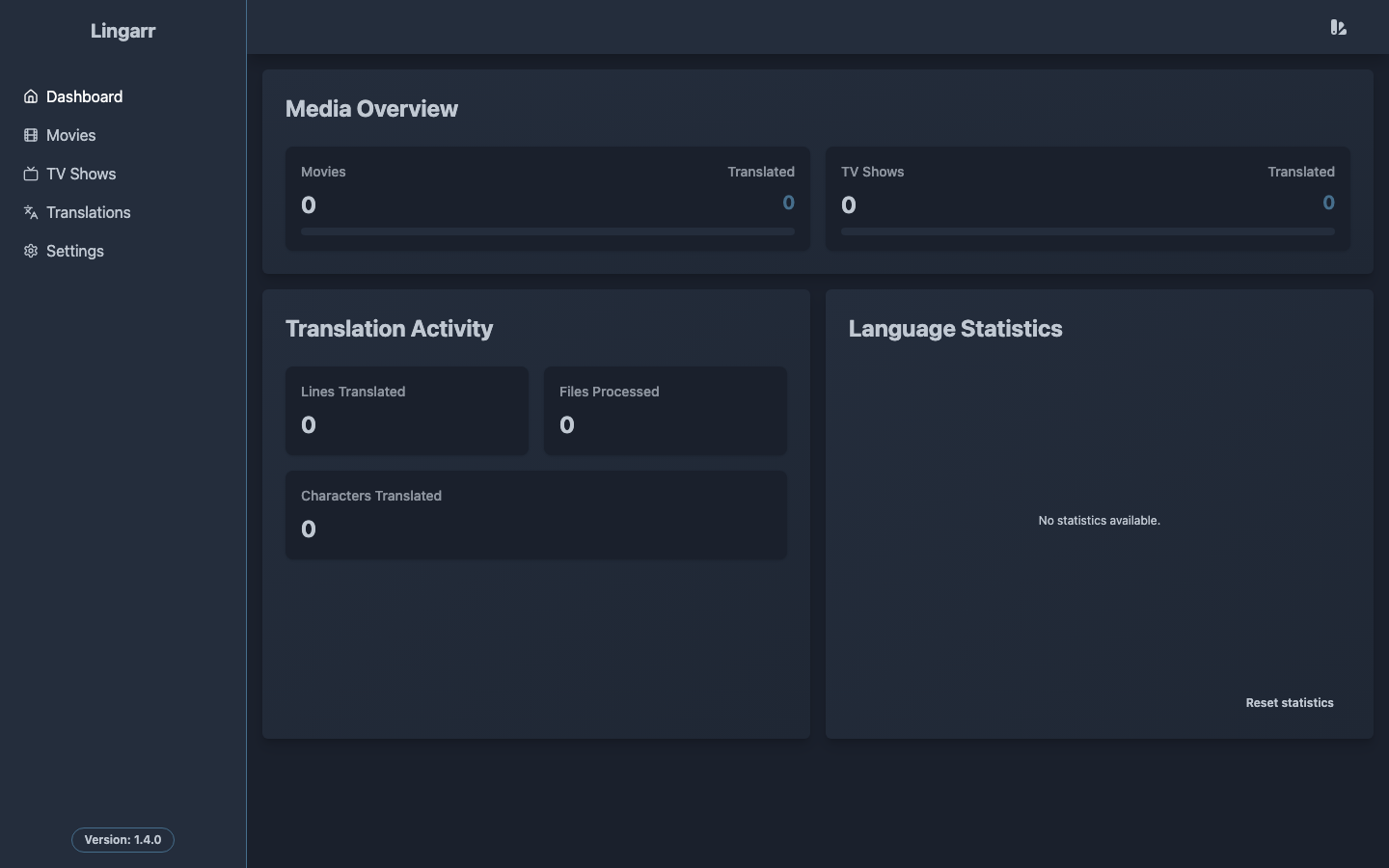
Task: Click the Files Processed value 0
Action: (567, 425)
